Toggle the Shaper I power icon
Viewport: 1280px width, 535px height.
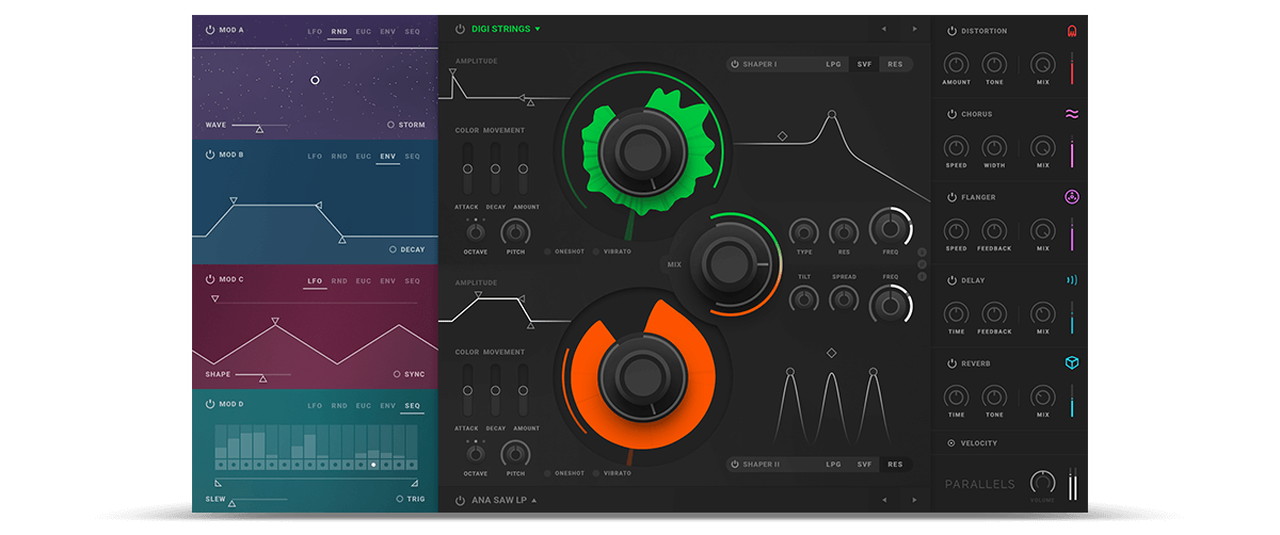[735, 64]
